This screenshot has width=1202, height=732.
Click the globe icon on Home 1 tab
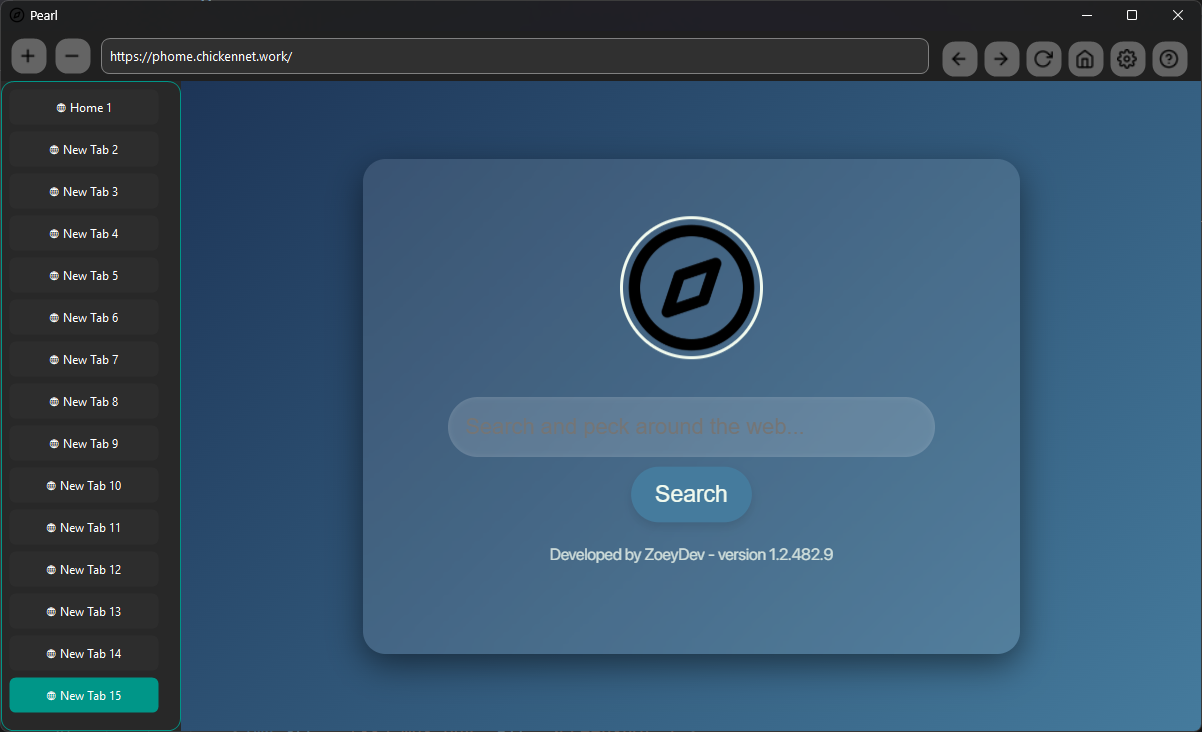click(x=63, y=107)
